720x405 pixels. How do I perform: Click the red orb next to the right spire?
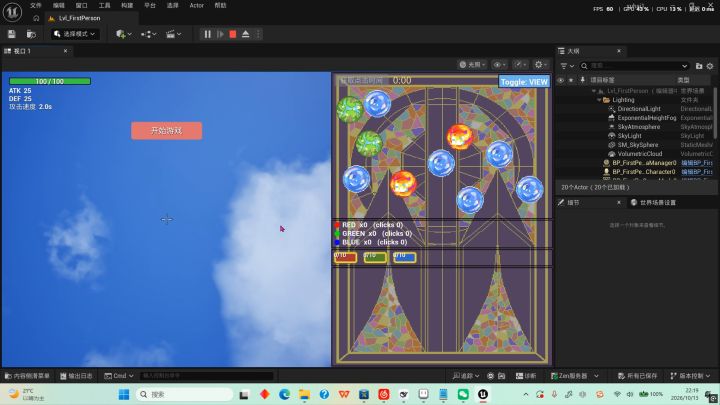pos(460,137)
